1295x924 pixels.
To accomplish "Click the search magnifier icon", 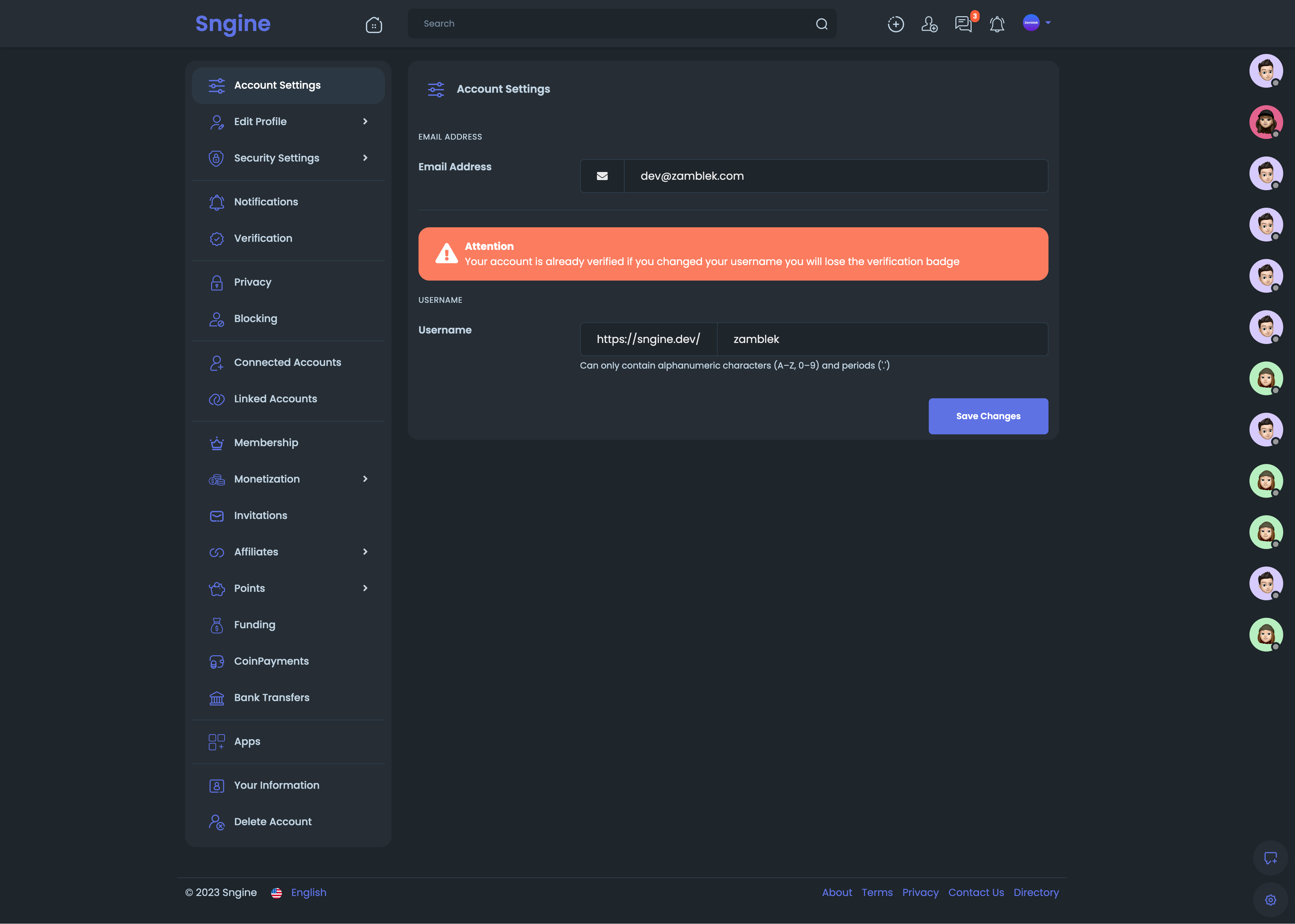I will (822, 24).
